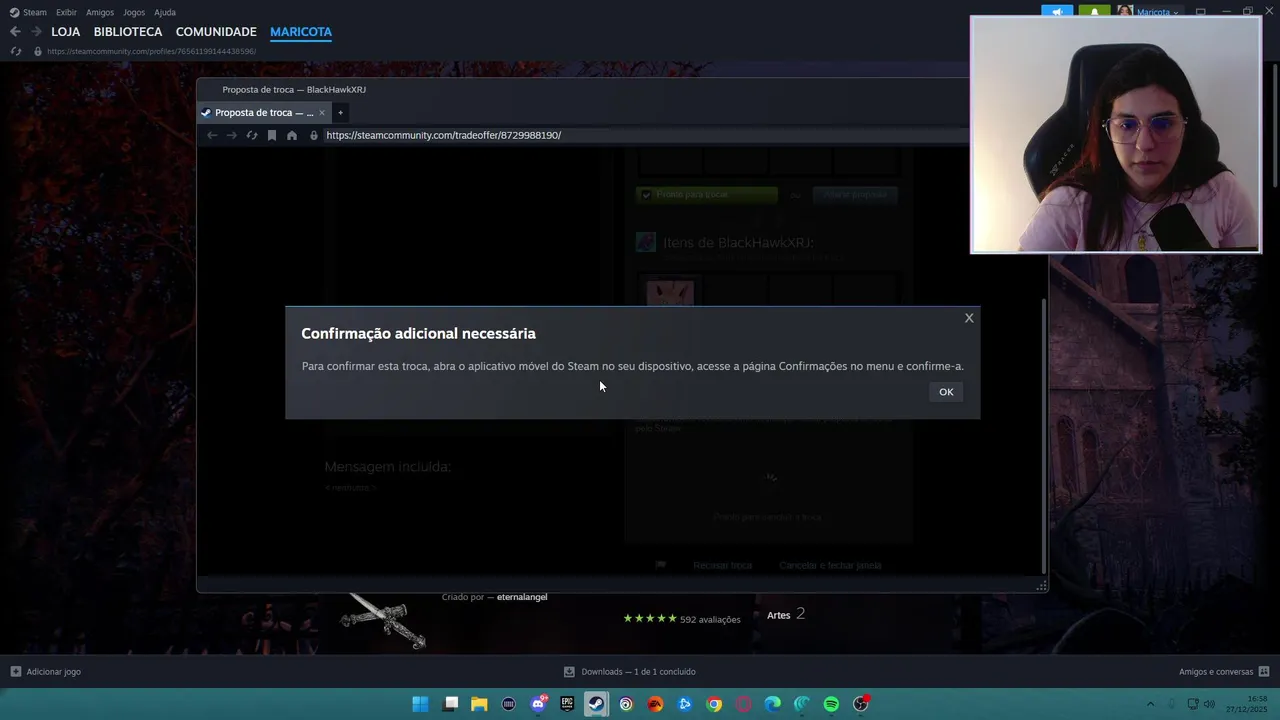Screen dimensions: 1280x720
Task: Click the trade window resize grip
Action: pyautogui.click(x=1041, y=586)
